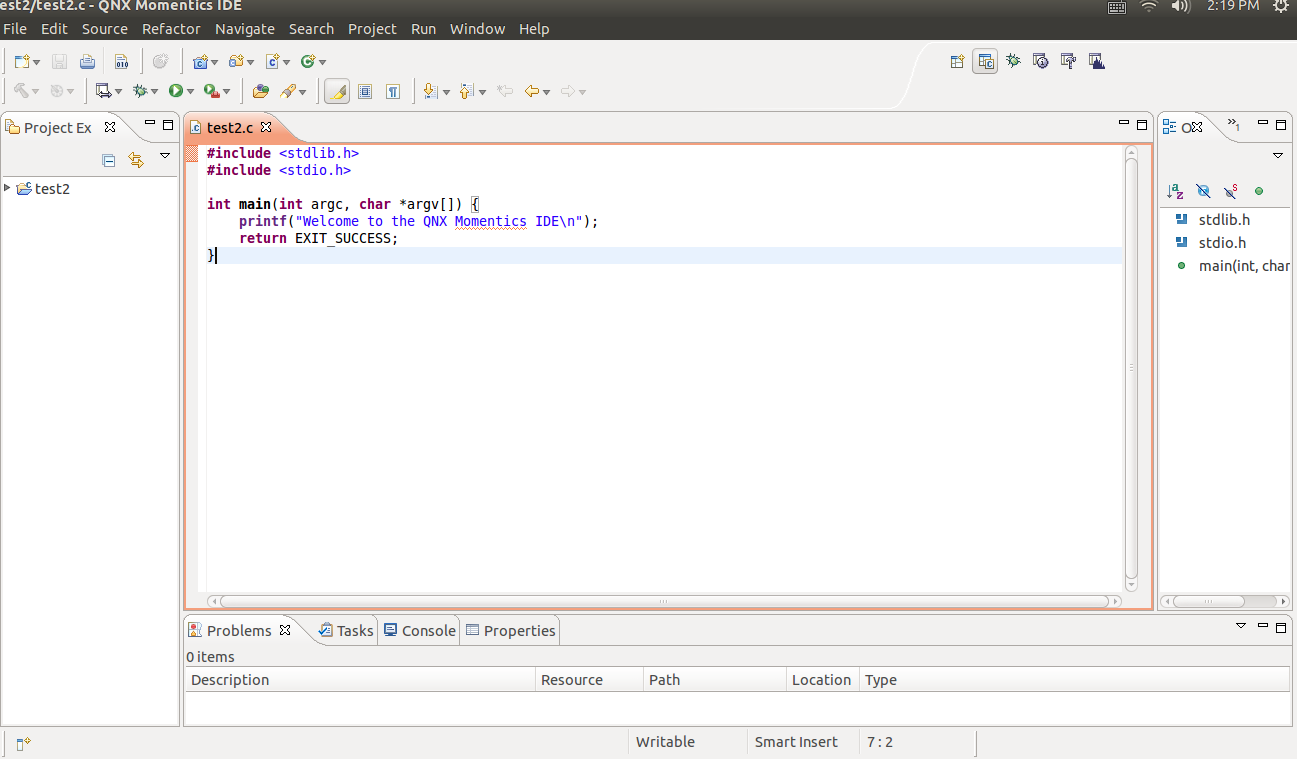
Task: Switch to the Console tab
Action: point(419,630)
